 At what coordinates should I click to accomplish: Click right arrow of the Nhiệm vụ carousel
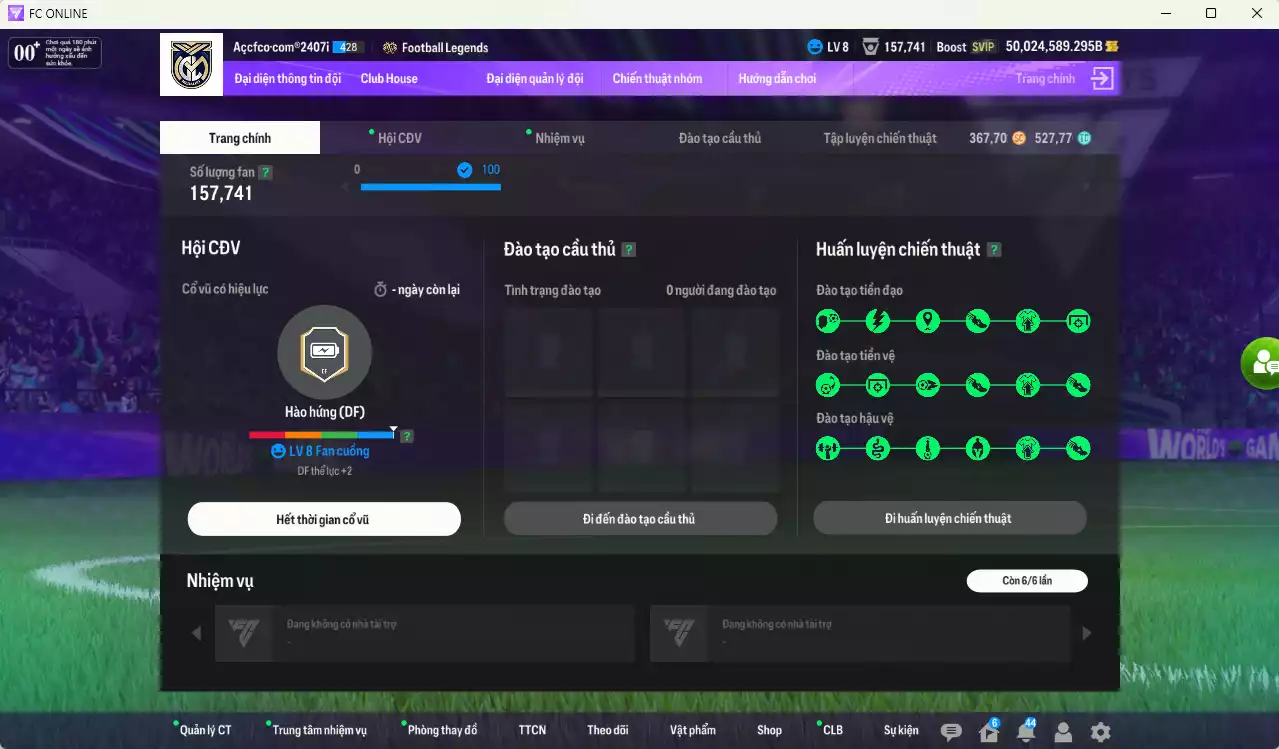tap(1087, 633)
